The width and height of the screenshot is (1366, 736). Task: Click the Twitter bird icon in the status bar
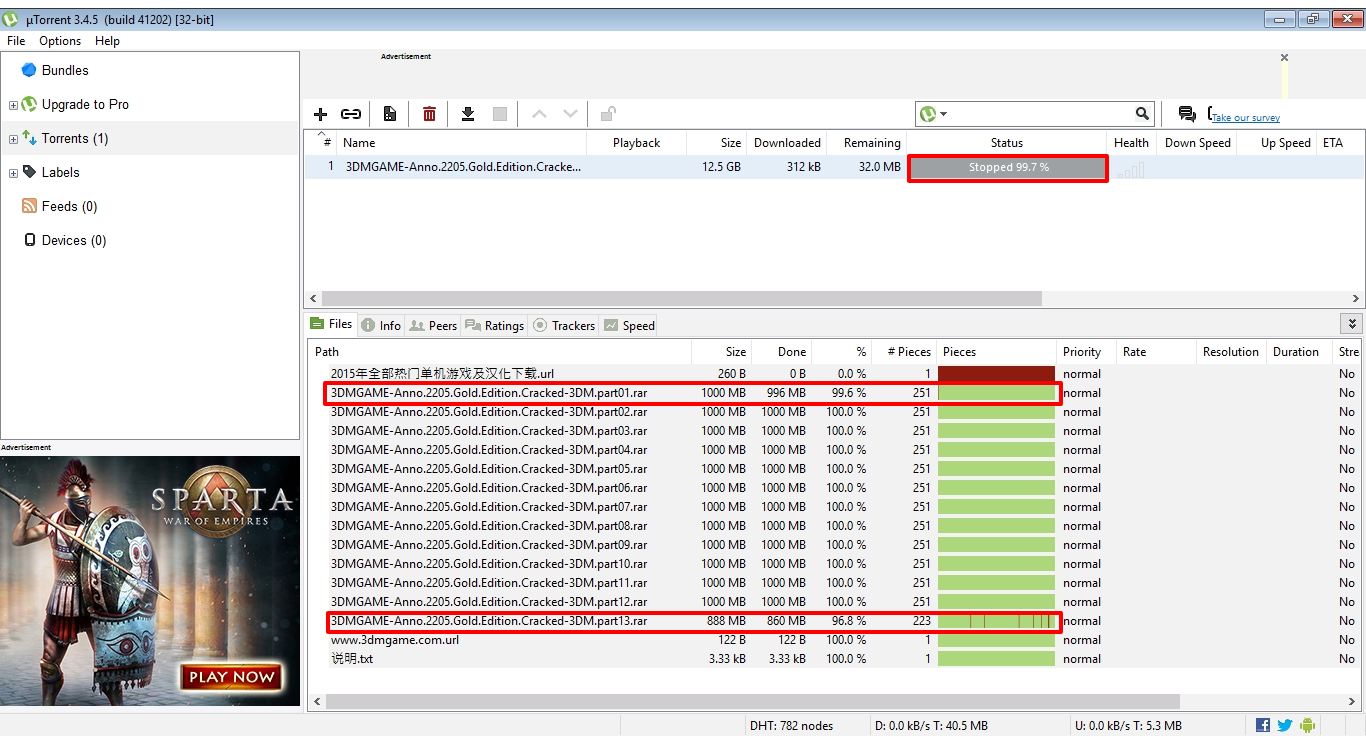1285,724
